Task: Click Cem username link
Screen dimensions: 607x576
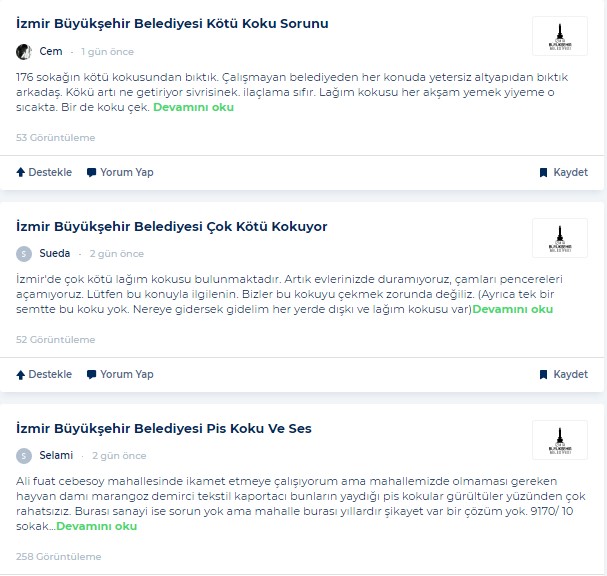Action: point(51,51)
